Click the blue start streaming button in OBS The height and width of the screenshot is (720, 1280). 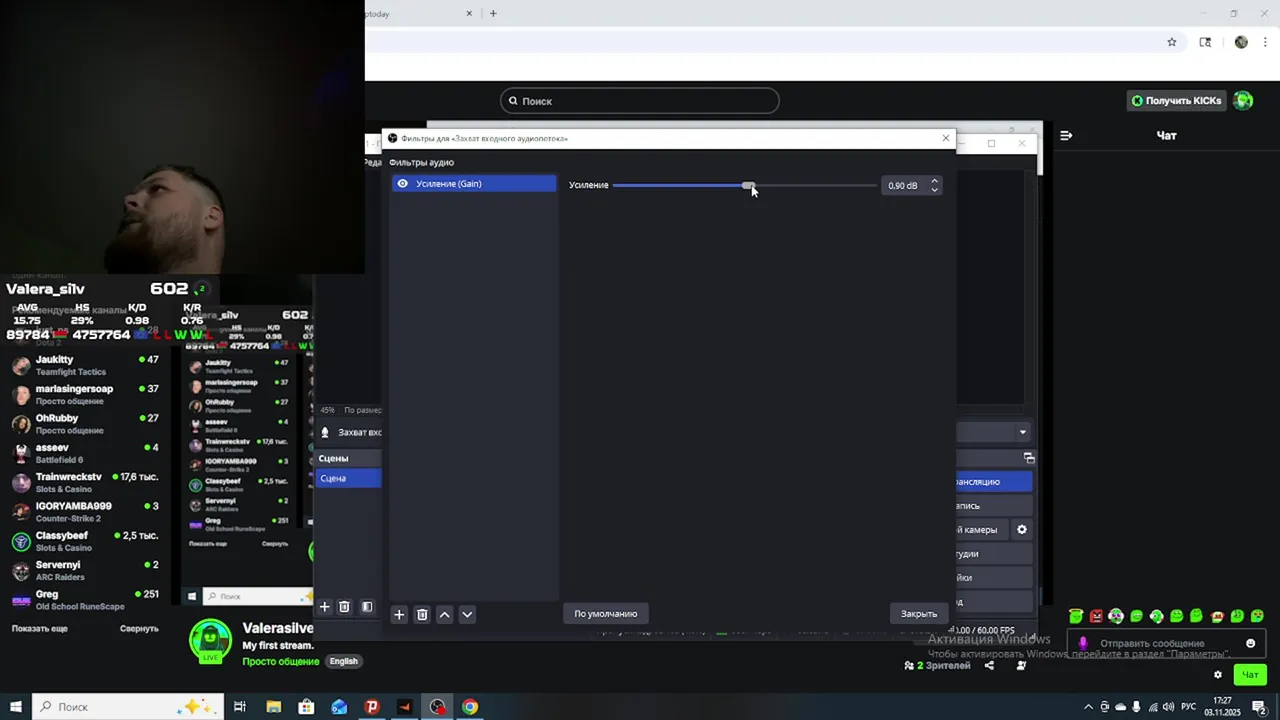coord(994,482)
